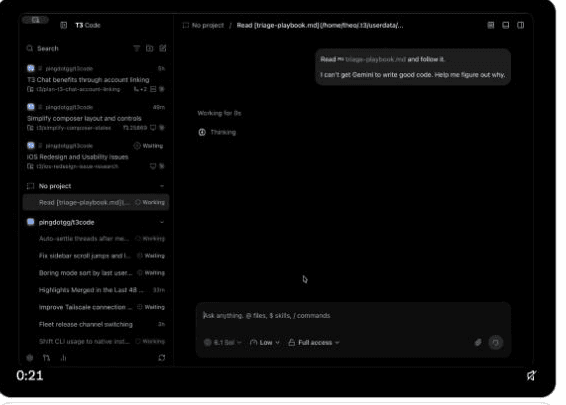
Task: Click the branch icon beside simplify-composer path
Action: 30,128
